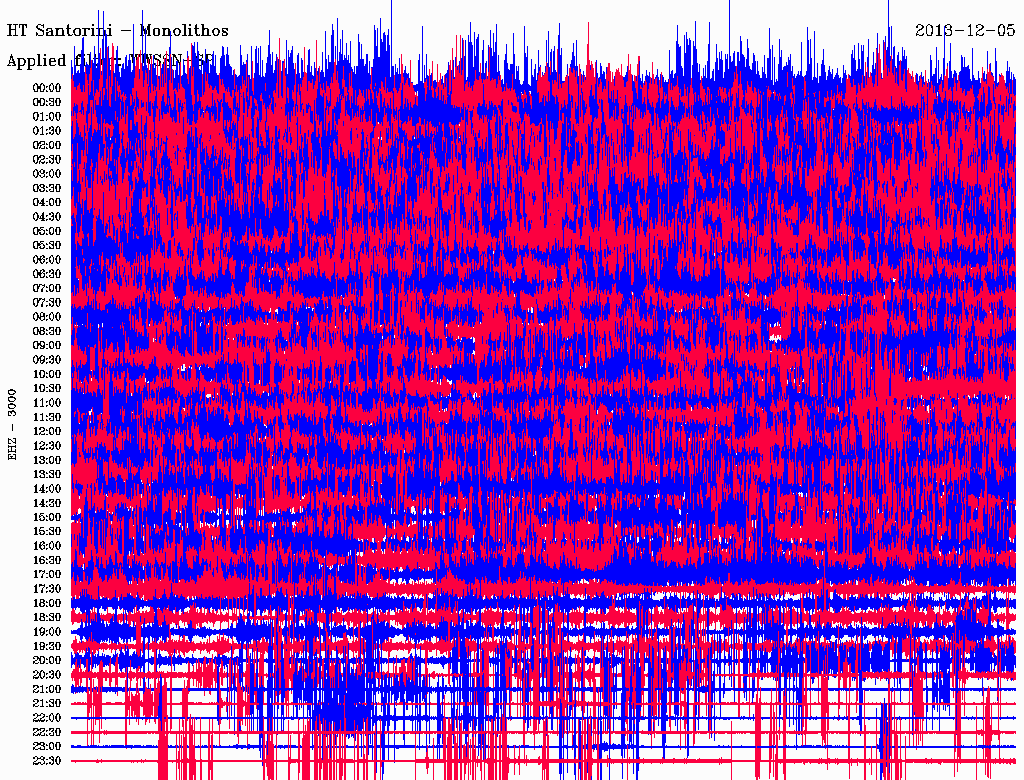1024x780 pixels.
Task: Select the 04:00 time label
Action: click(x=47, y=203)
